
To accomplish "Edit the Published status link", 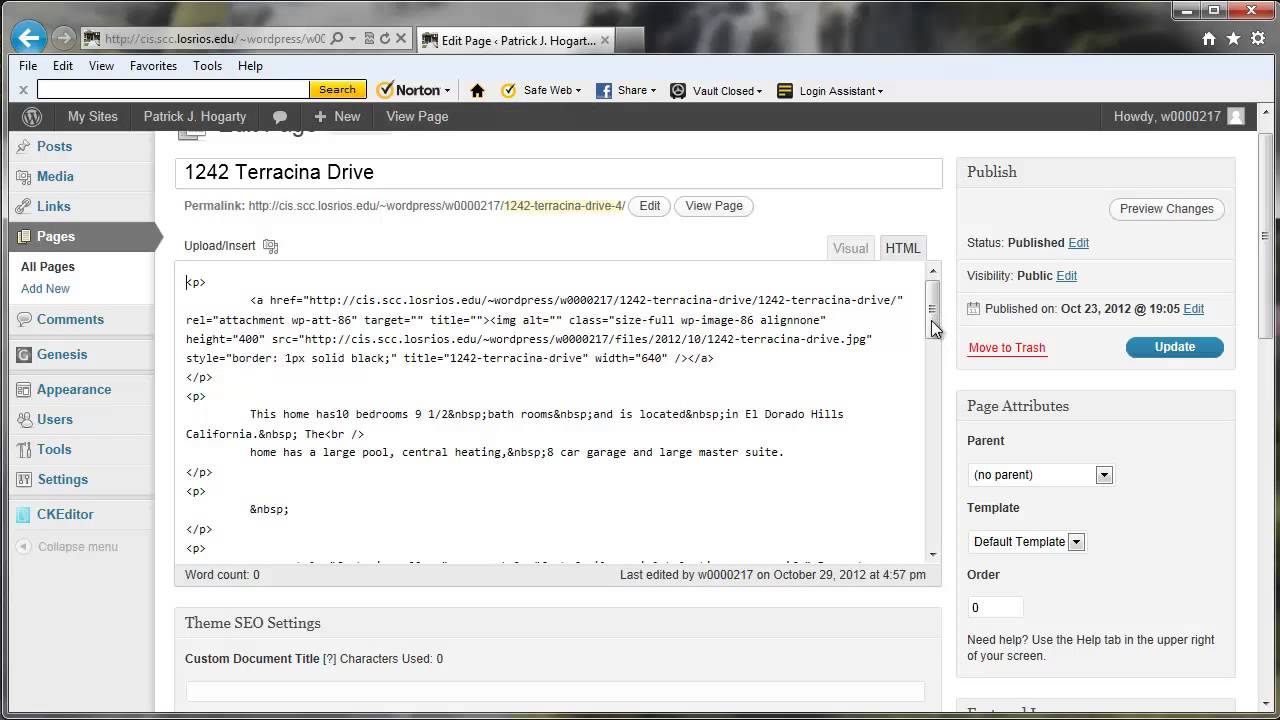I will tap(1078, 243).
